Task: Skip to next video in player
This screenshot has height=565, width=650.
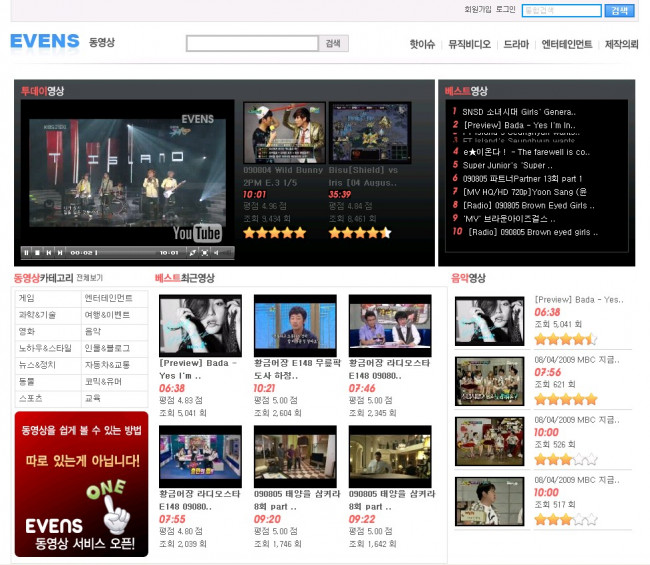Action: coord(60,252)
